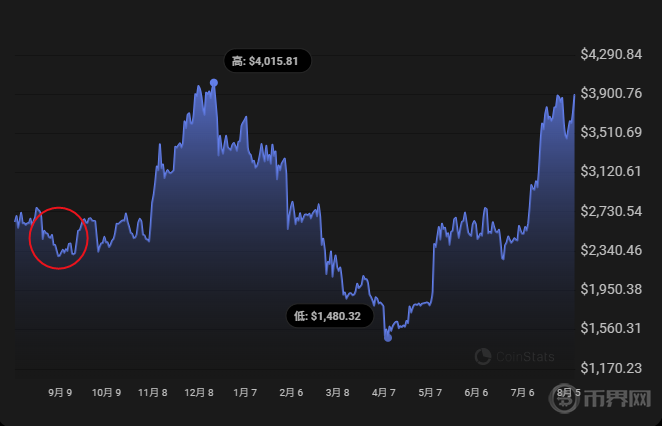Click the 12月 8 date label
The height and width of the screenshot is (426, 662).
tap(199, 394)
